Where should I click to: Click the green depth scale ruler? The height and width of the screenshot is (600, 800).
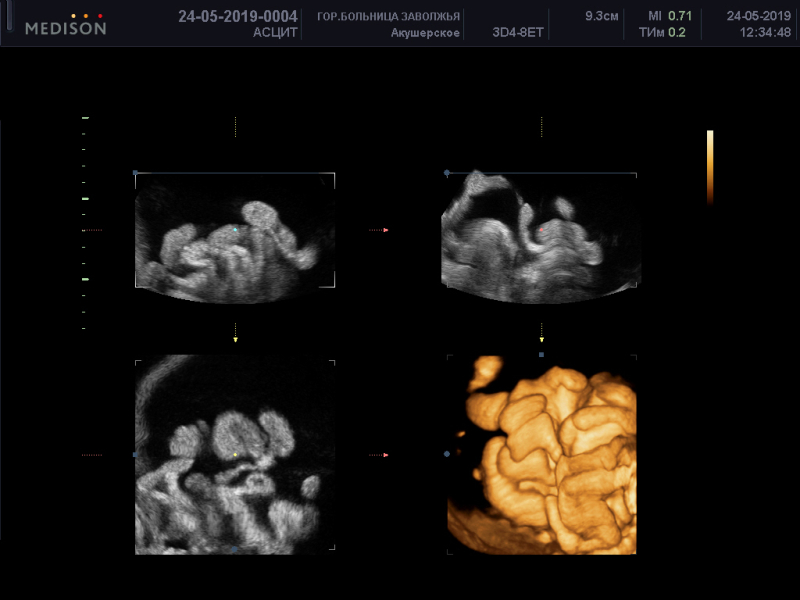[85, 223]
